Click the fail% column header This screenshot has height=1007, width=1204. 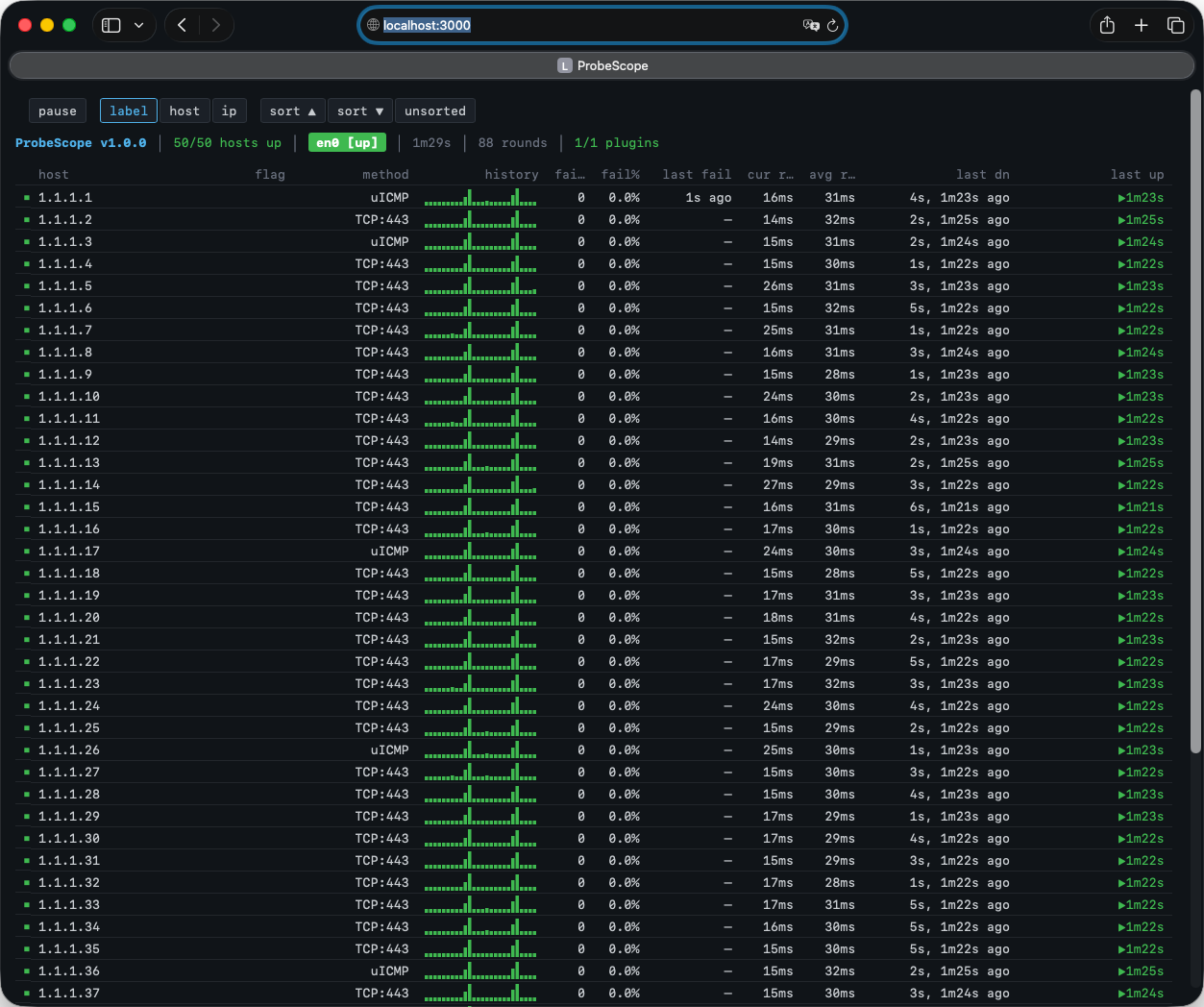(x=621, y=174)
